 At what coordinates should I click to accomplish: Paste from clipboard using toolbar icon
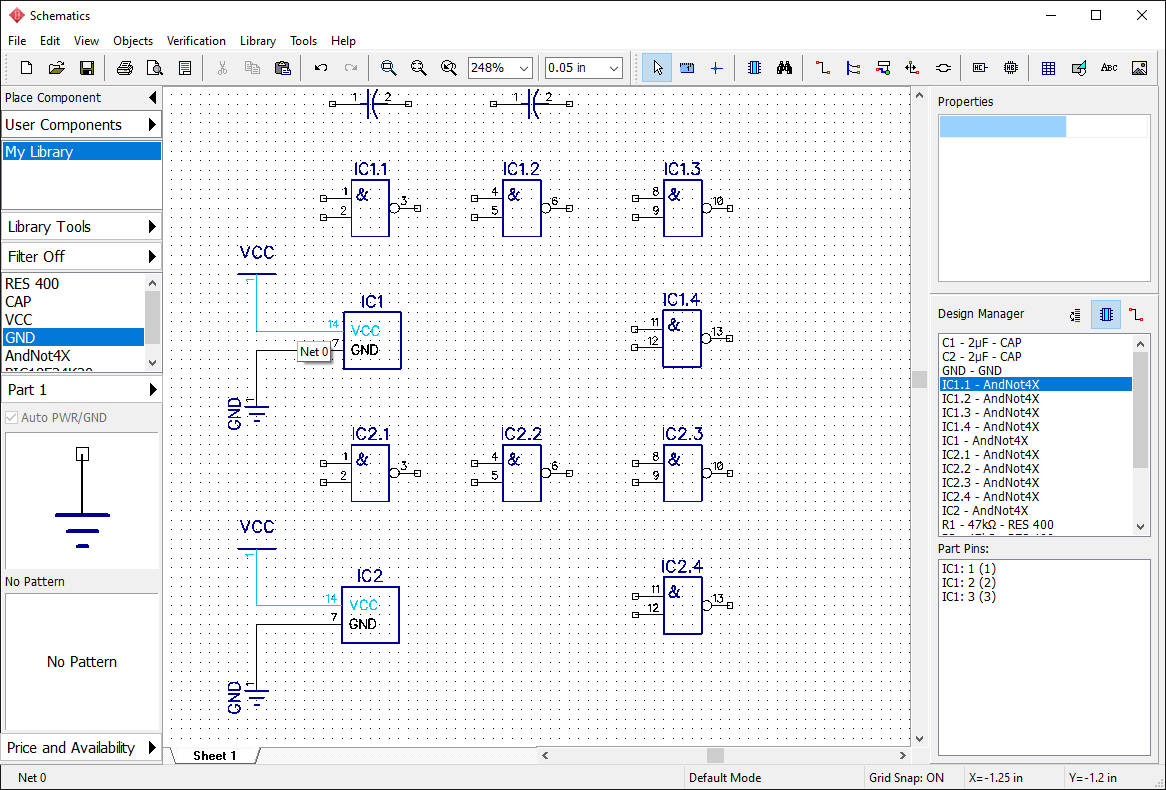coord(283,68)
